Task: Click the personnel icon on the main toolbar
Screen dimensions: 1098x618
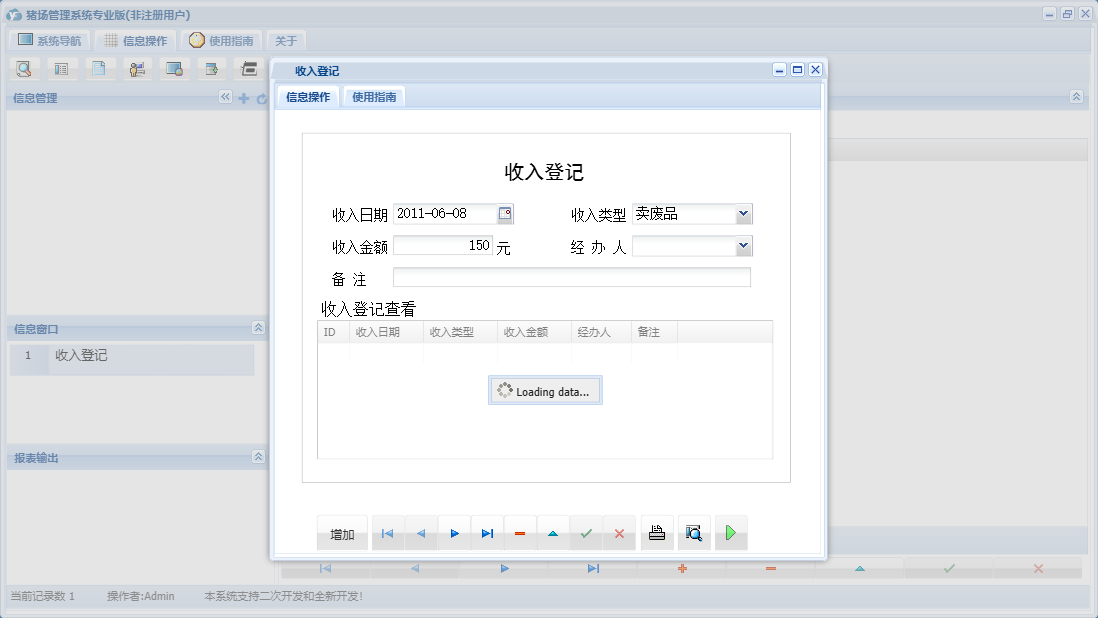Action: coord(137,68)
